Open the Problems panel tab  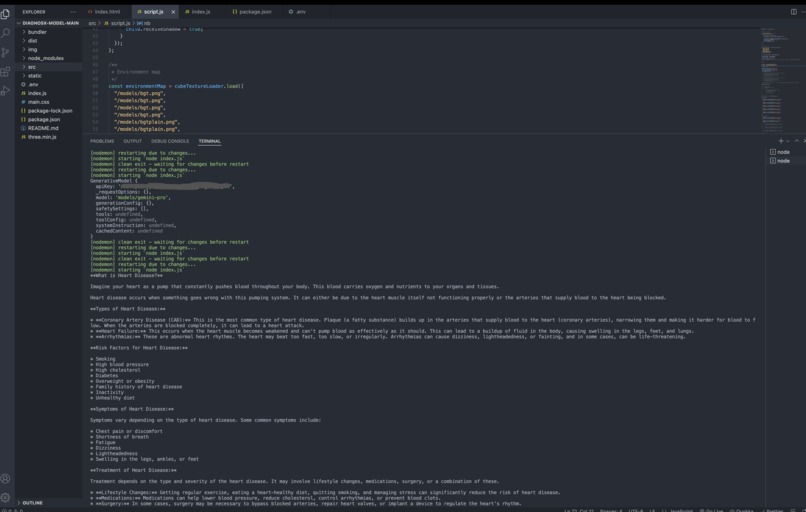point(102,141)
